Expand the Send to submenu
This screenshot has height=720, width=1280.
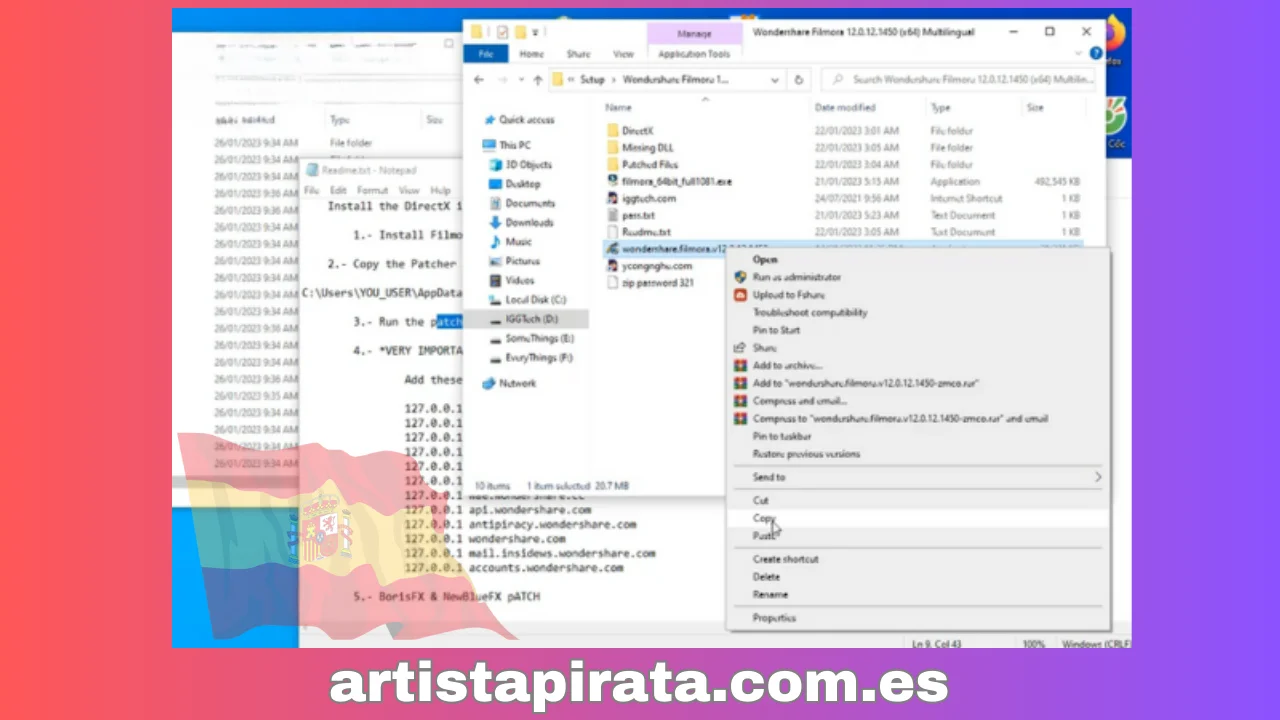918,477
